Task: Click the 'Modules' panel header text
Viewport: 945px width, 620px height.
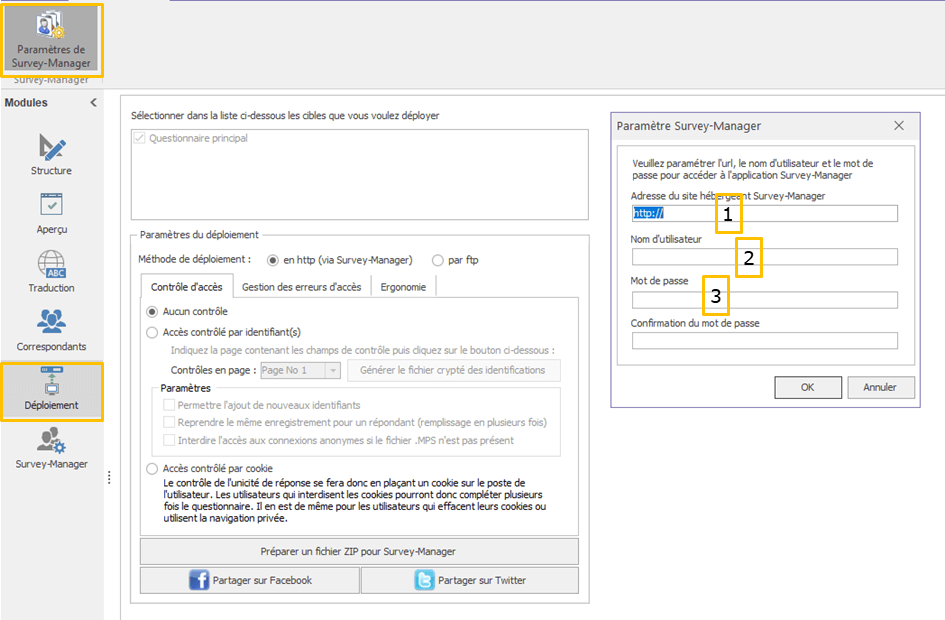Action: 26,102
